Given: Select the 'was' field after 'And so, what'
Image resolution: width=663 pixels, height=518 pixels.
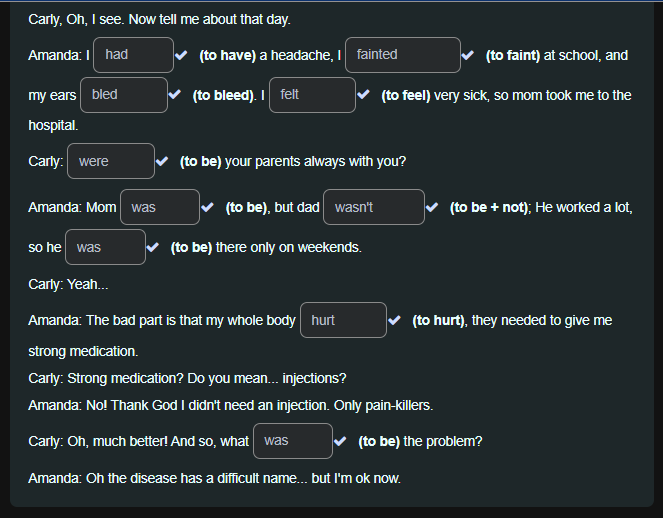Looking at the screenshot, I should (292, 441).
